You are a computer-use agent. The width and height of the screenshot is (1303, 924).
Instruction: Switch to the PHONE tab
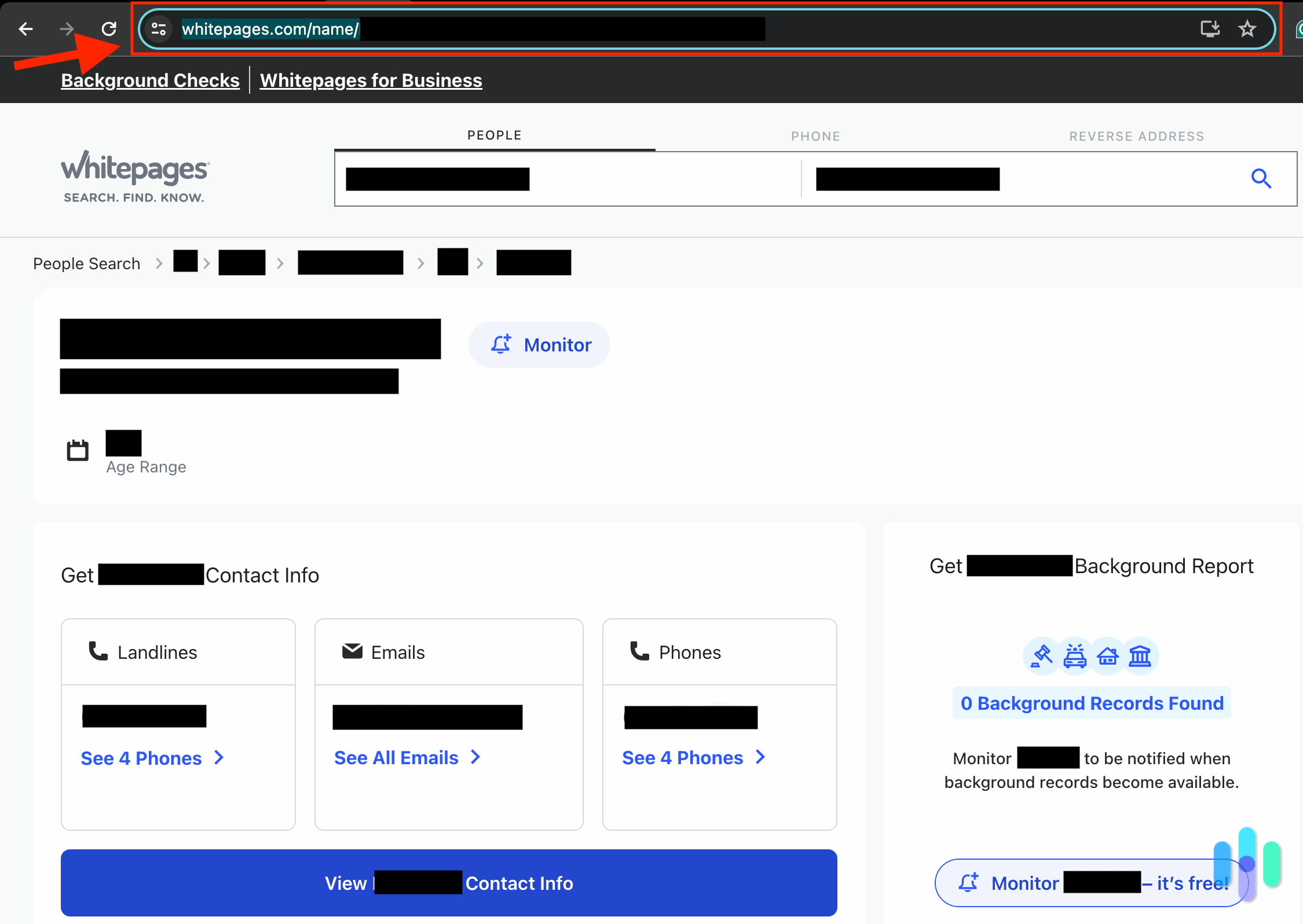coord(815,135)
